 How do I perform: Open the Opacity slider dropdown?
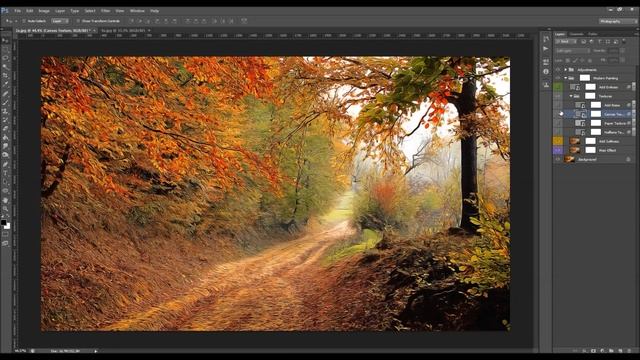[x=622, y=51]
